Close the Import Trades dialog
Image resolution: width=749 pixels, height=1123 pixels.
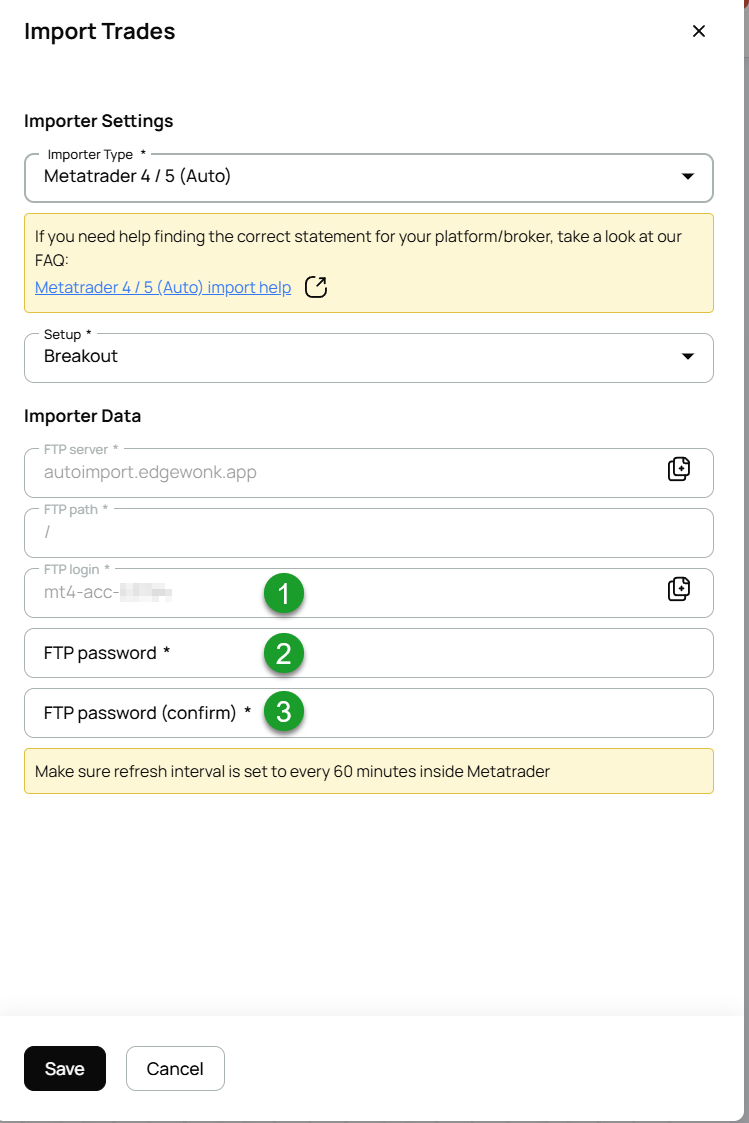pos(698,31)
